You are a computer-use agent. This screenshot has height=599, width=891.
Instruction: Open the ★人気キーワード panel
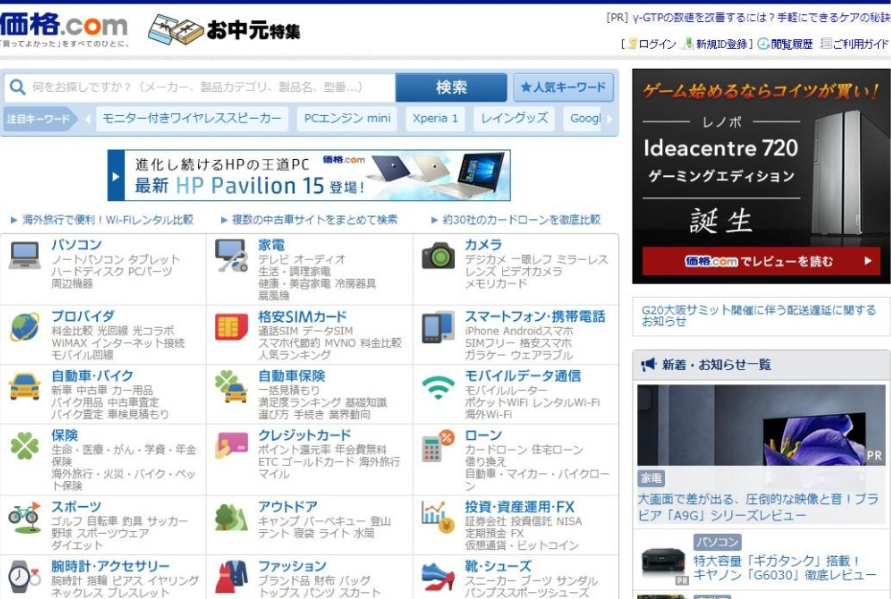(563, 85)
